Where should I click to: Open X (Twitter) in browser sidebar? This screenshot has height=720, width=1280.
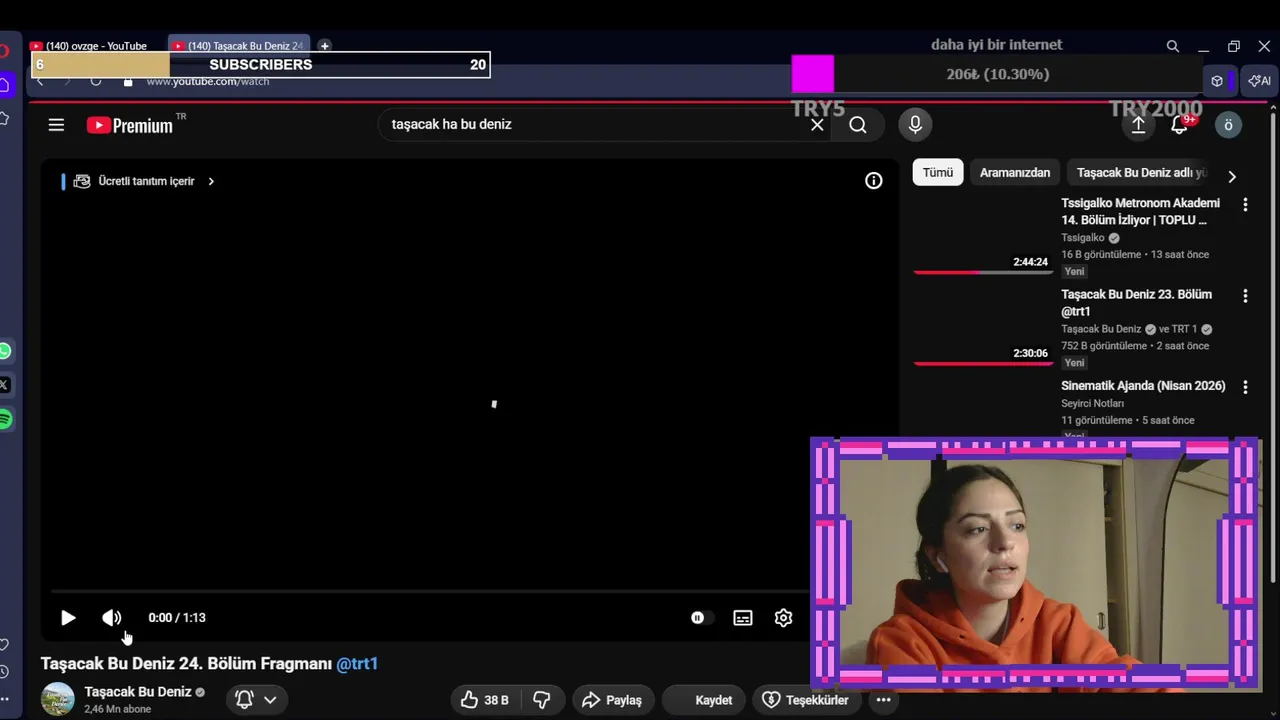[4, 384]
